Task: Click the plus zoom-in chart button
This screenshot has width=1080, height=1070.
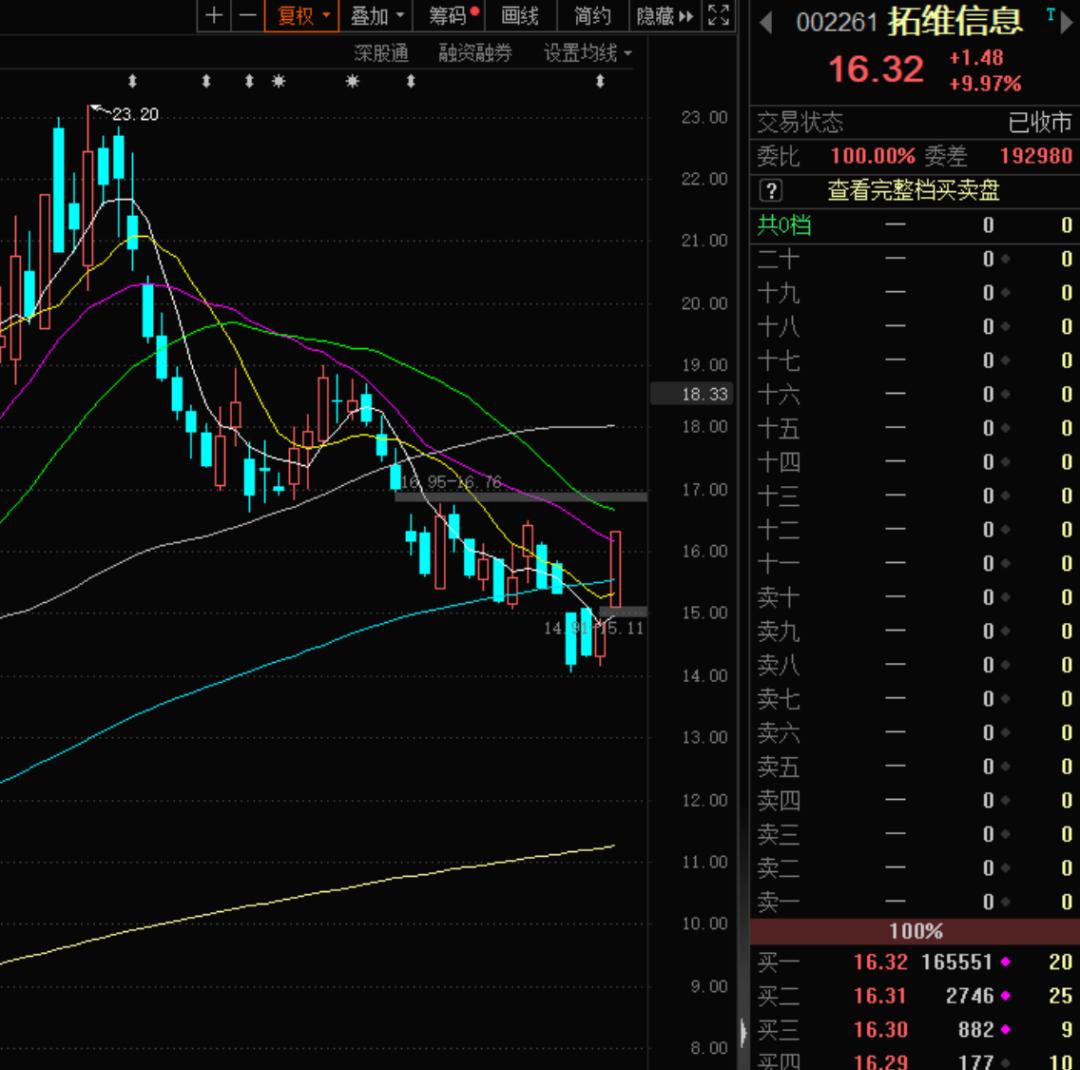Action: click(x=214, y=16)
